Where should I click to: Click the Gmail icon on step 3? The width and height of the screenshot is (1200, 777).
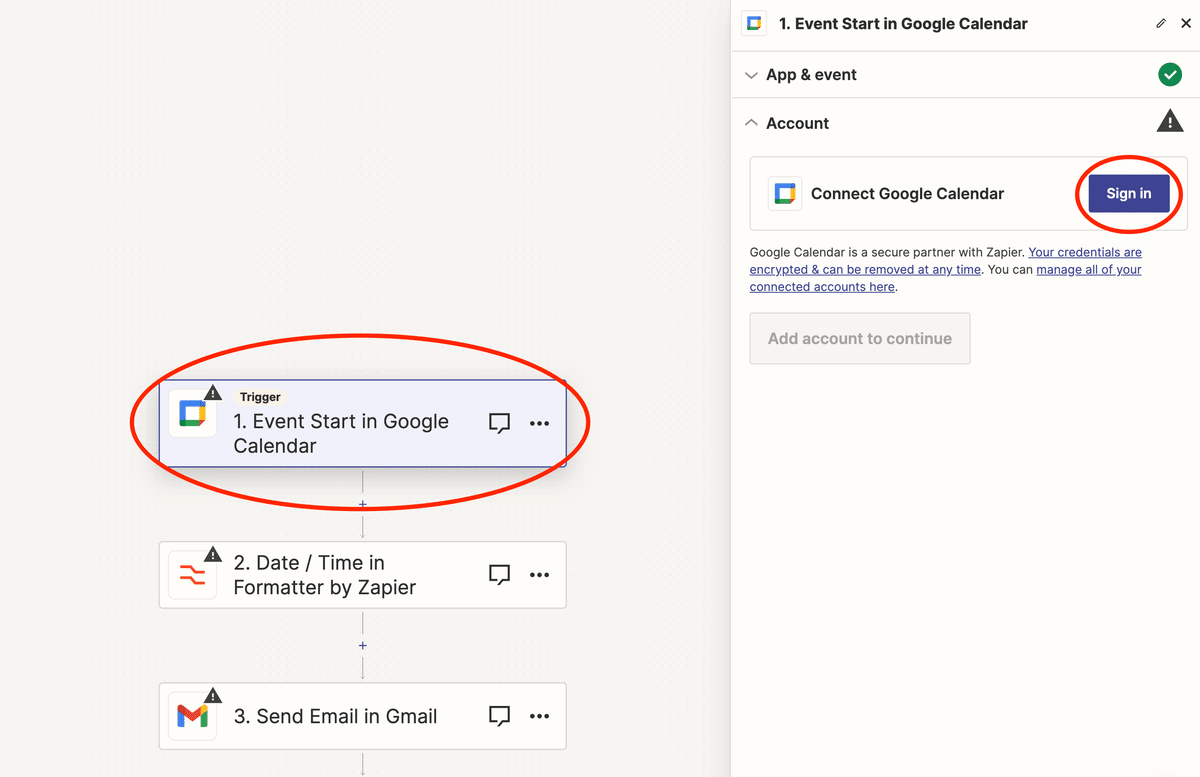point(192,716)
